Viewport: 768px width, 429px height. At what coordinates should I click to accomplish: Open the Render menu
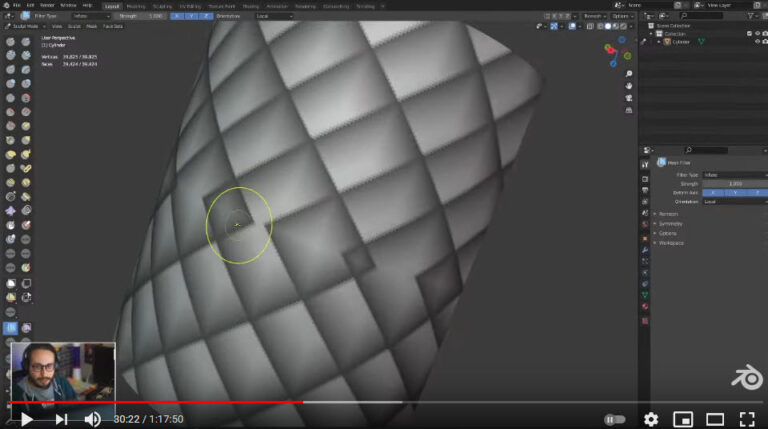tap(47, 5)
